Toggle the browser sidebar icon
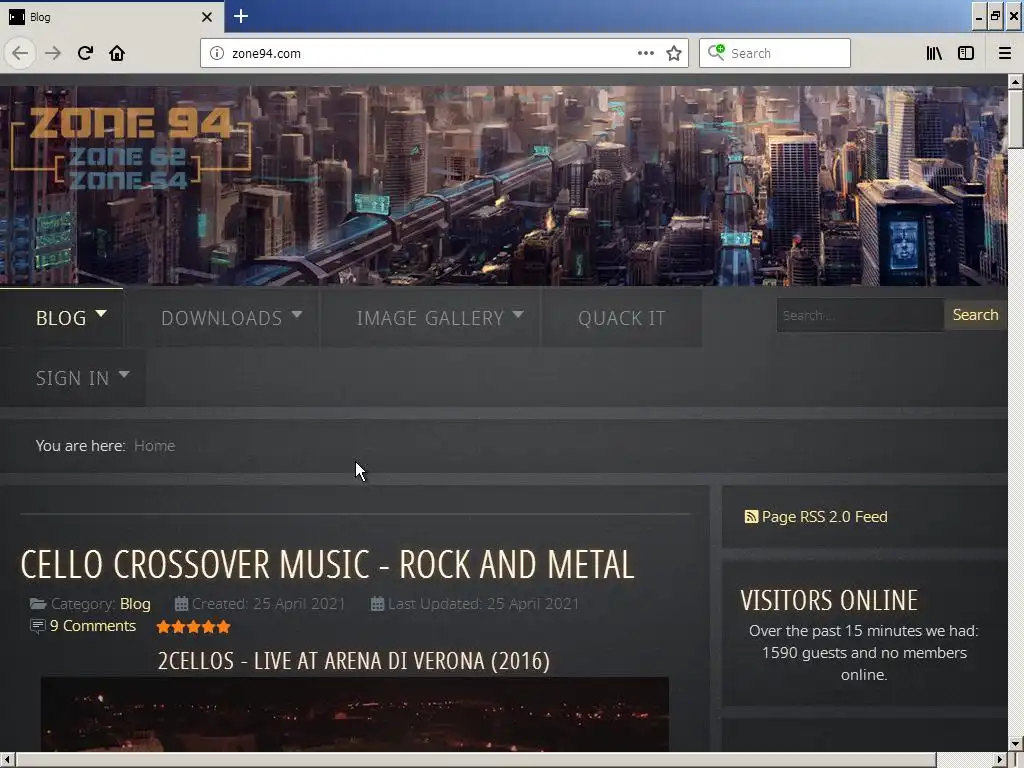 (966, 53)
